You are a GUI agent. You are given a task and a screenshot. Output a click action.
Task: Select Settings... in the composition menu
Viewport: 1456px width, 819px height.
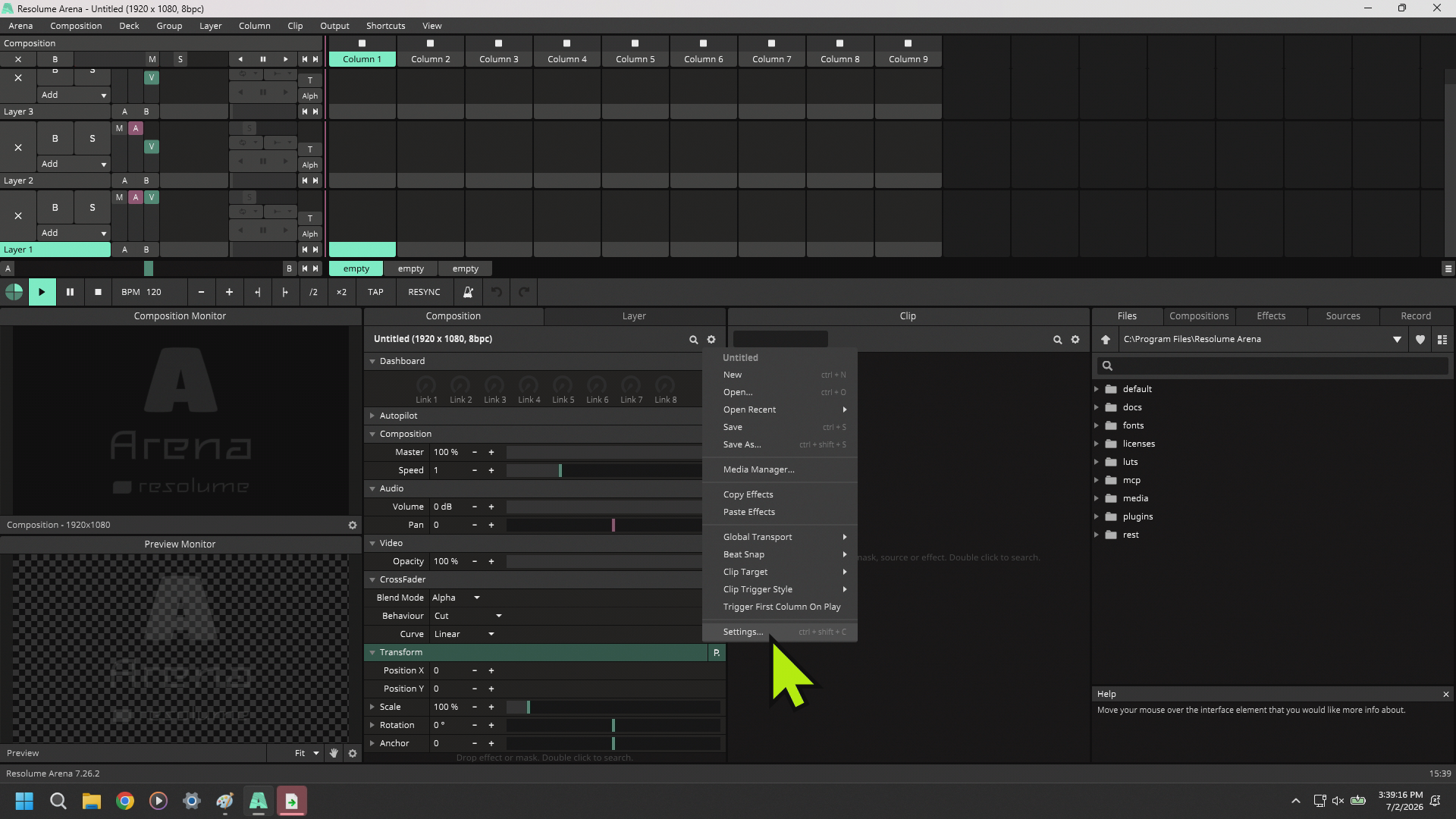click(780, 632)
